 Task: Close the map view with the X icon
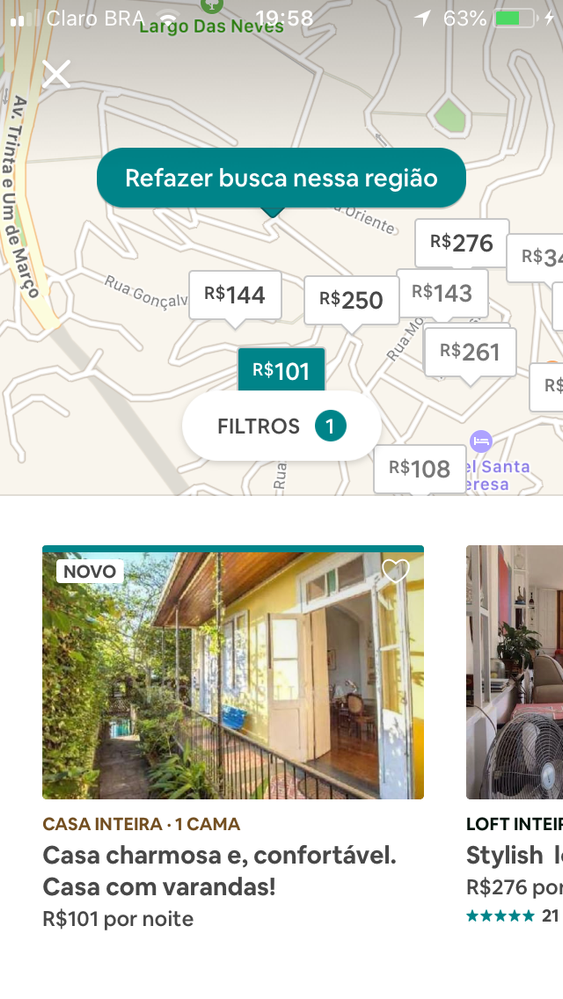(56, 74)
